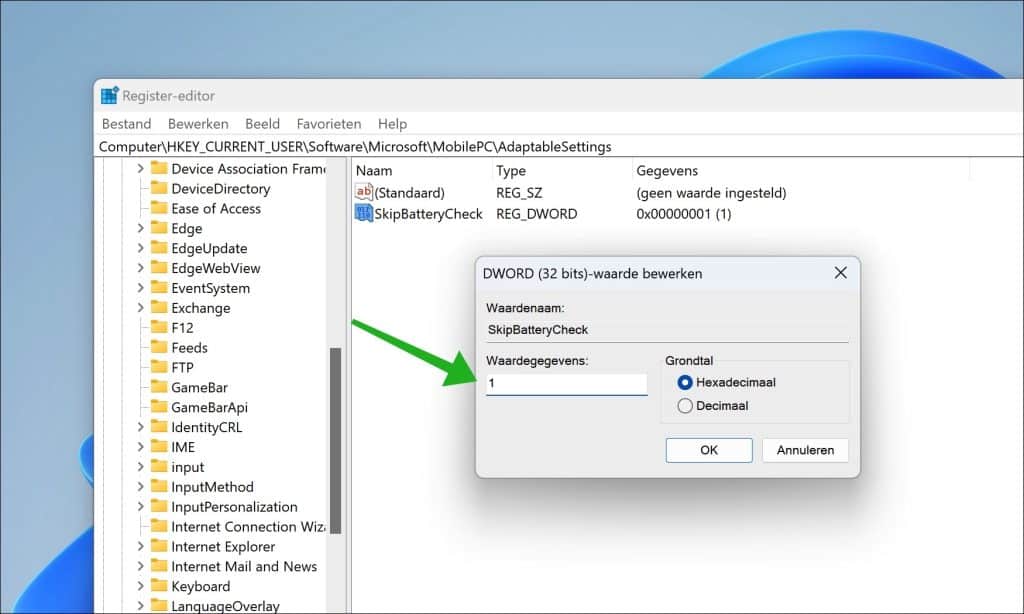Select the DeviceDirectory folder icon
1024x614 pixels.
pyautogui.click(x=159, y=188)
